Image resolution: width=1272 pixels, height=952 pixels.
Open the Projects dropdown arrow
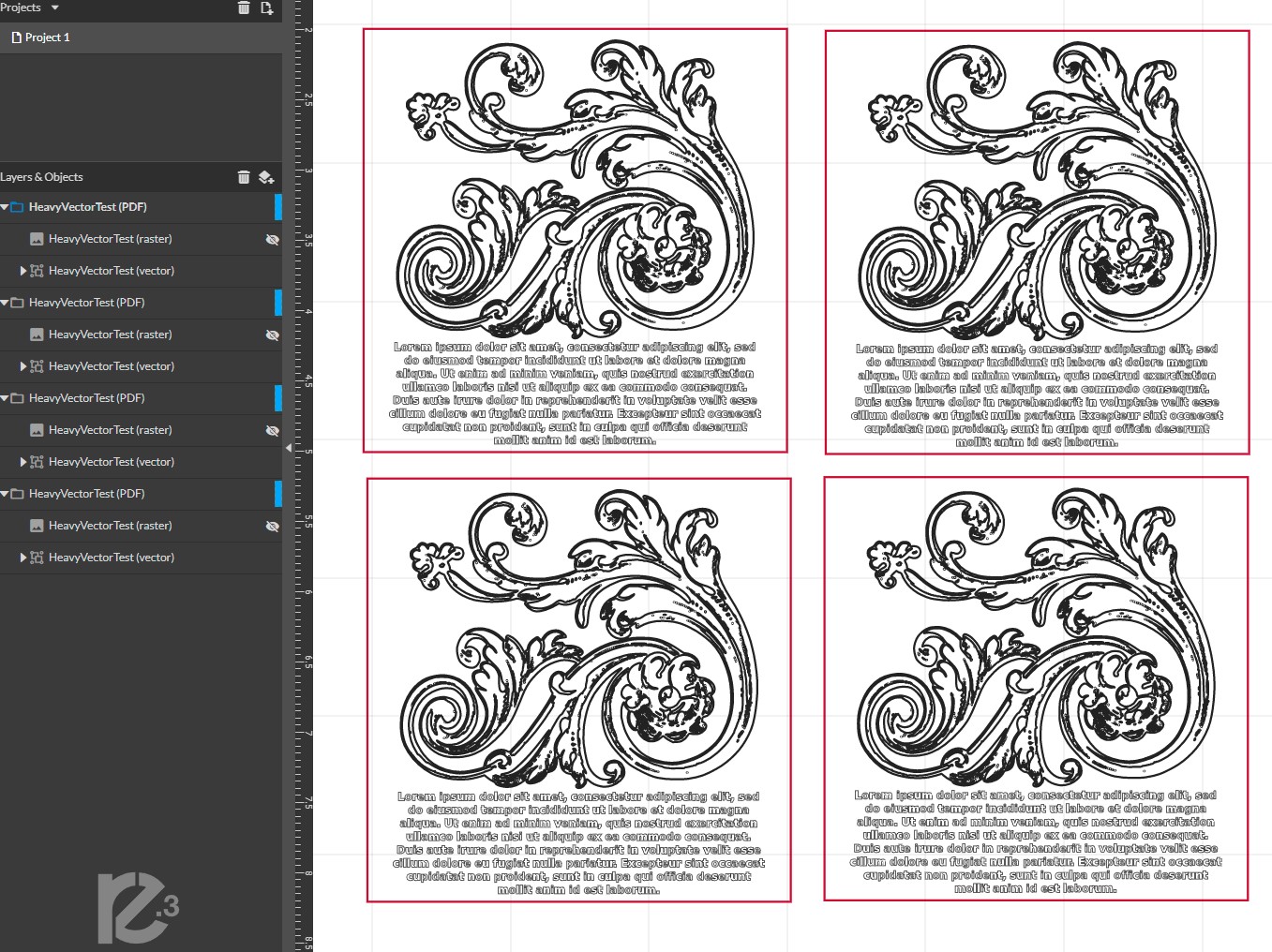[x=54, y=7]
